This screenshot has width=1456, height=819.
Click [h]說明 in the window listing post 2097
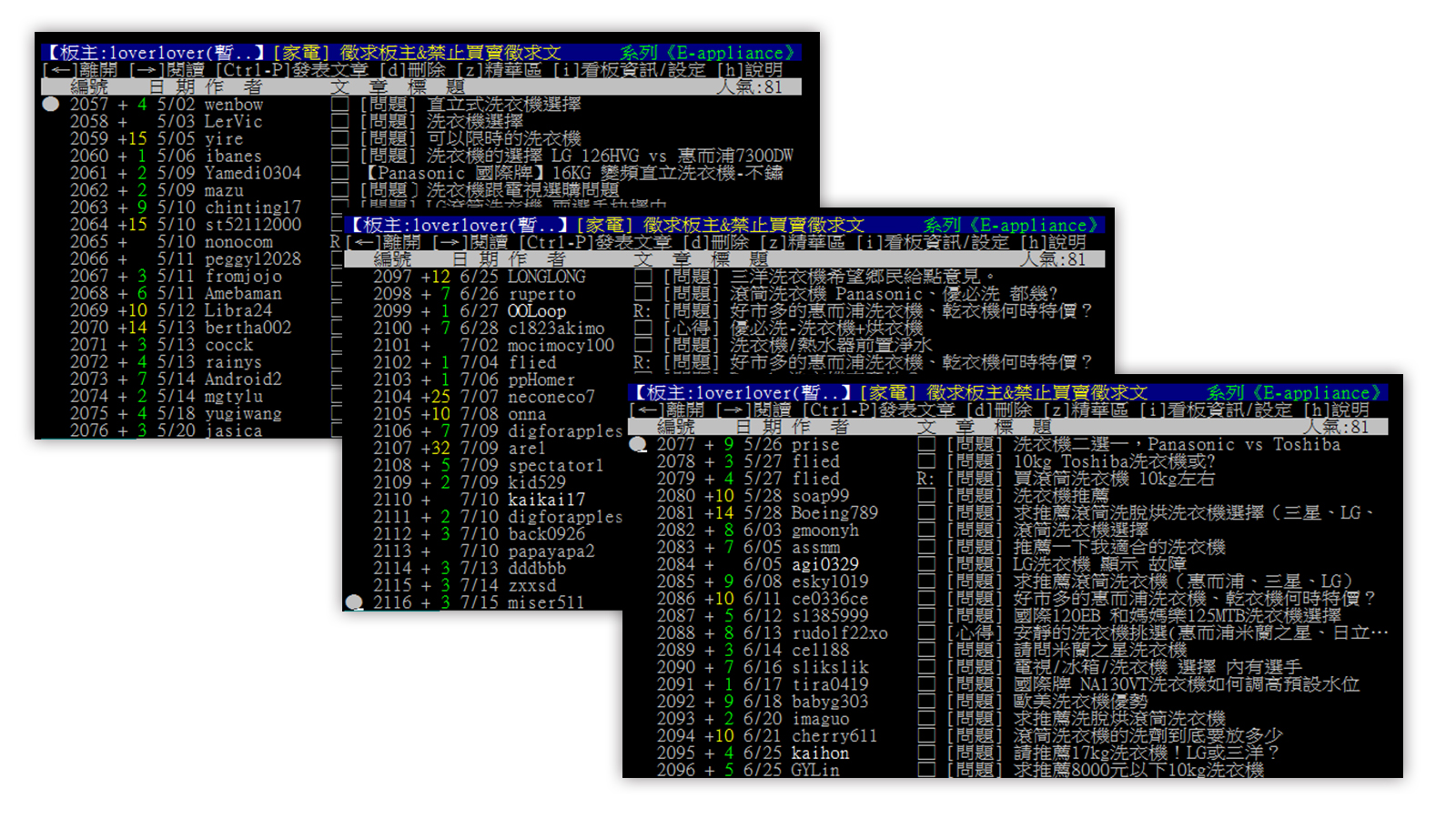[x=1054, y=242]
